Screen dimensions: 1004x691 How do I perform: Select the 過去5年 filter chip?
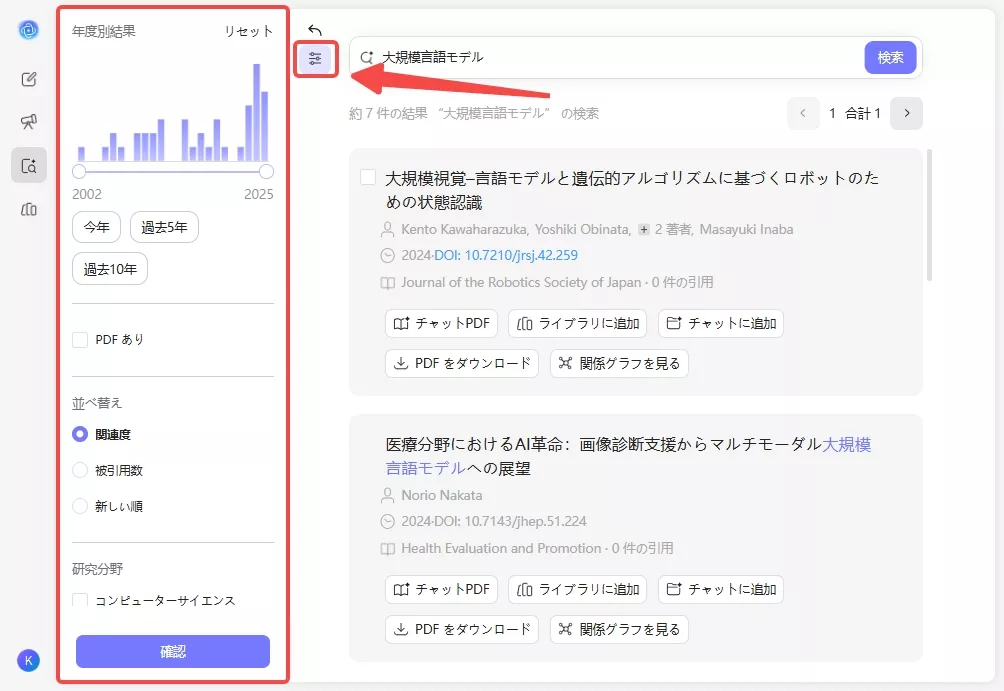tap(164, 226)
